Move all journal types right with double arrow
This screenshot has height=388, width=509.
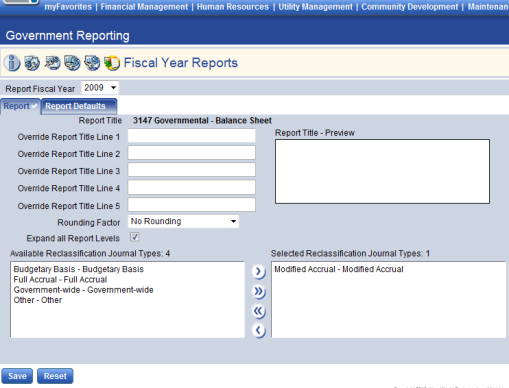[259, 292]
